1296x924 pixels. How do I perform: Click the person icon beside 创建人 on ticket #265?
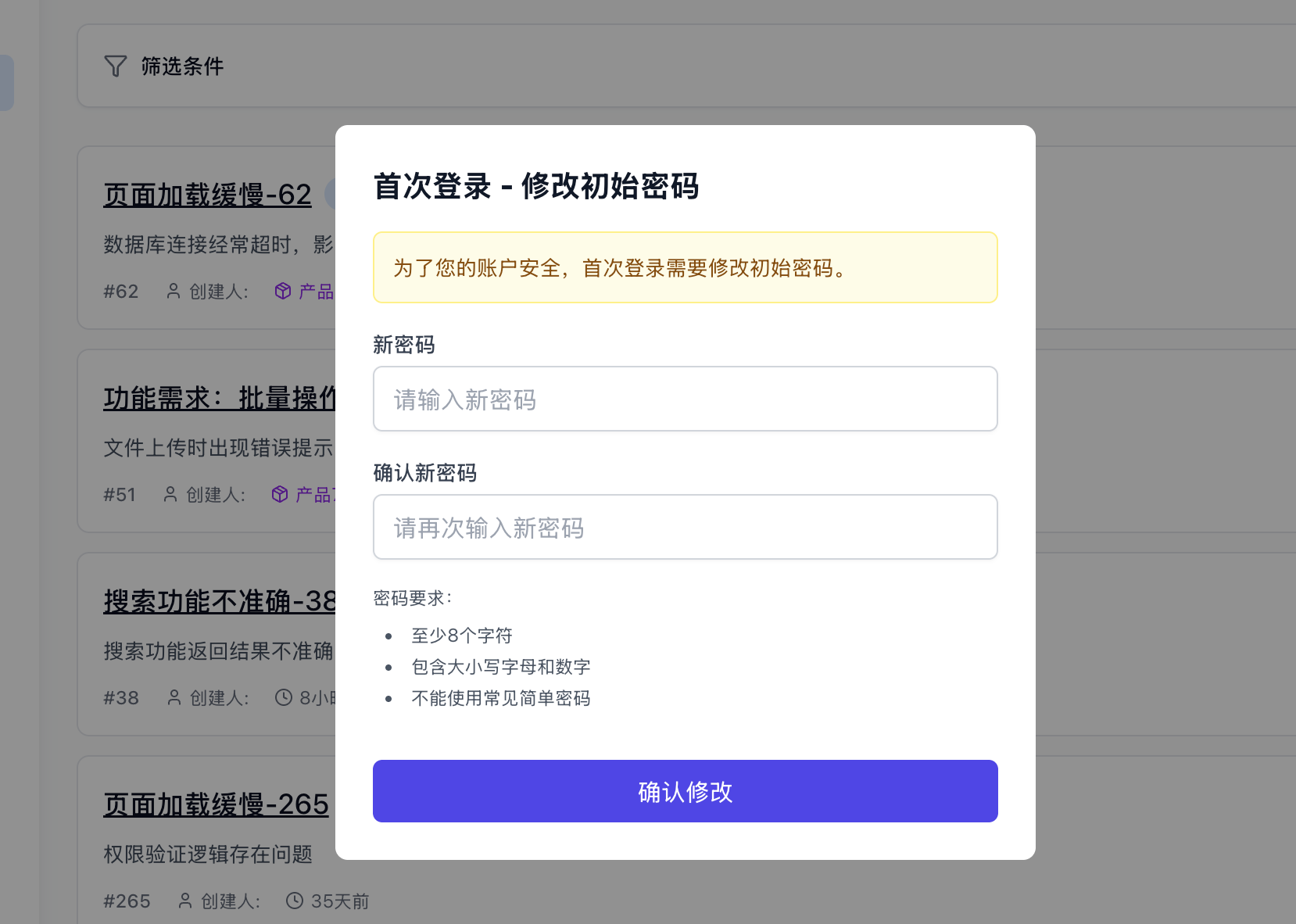pyautogui.click(x=184, y=901)
